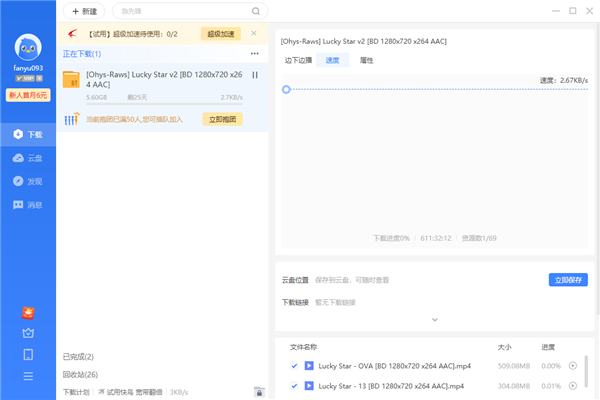The height and width of the screenshot is (400, 600).
Task: Switch to the 边下边播 tab
Action: (x=298, y=60)
